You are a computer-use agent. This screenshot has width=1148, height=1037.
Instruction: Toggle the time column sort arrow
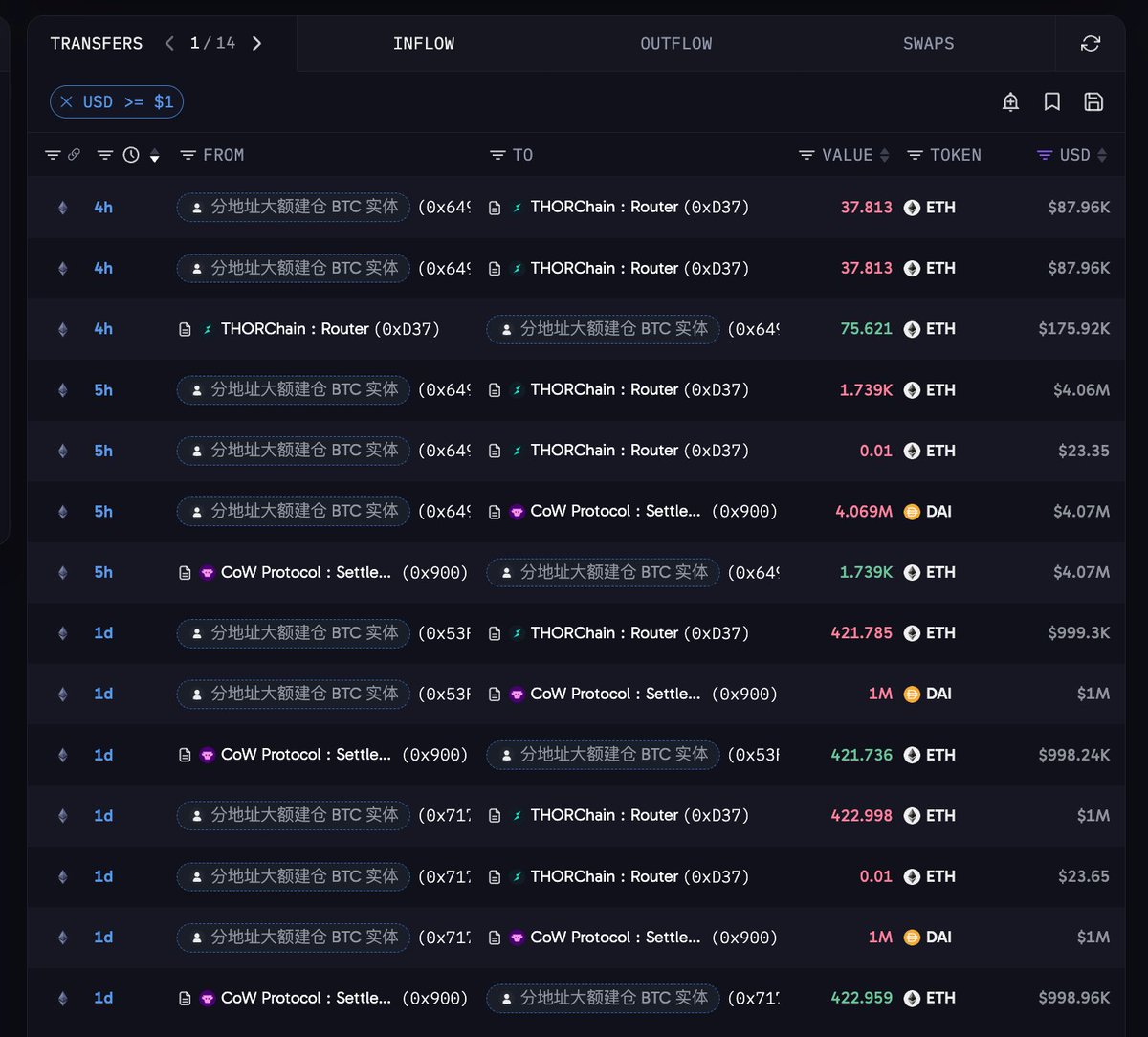[x=154, y=156]
